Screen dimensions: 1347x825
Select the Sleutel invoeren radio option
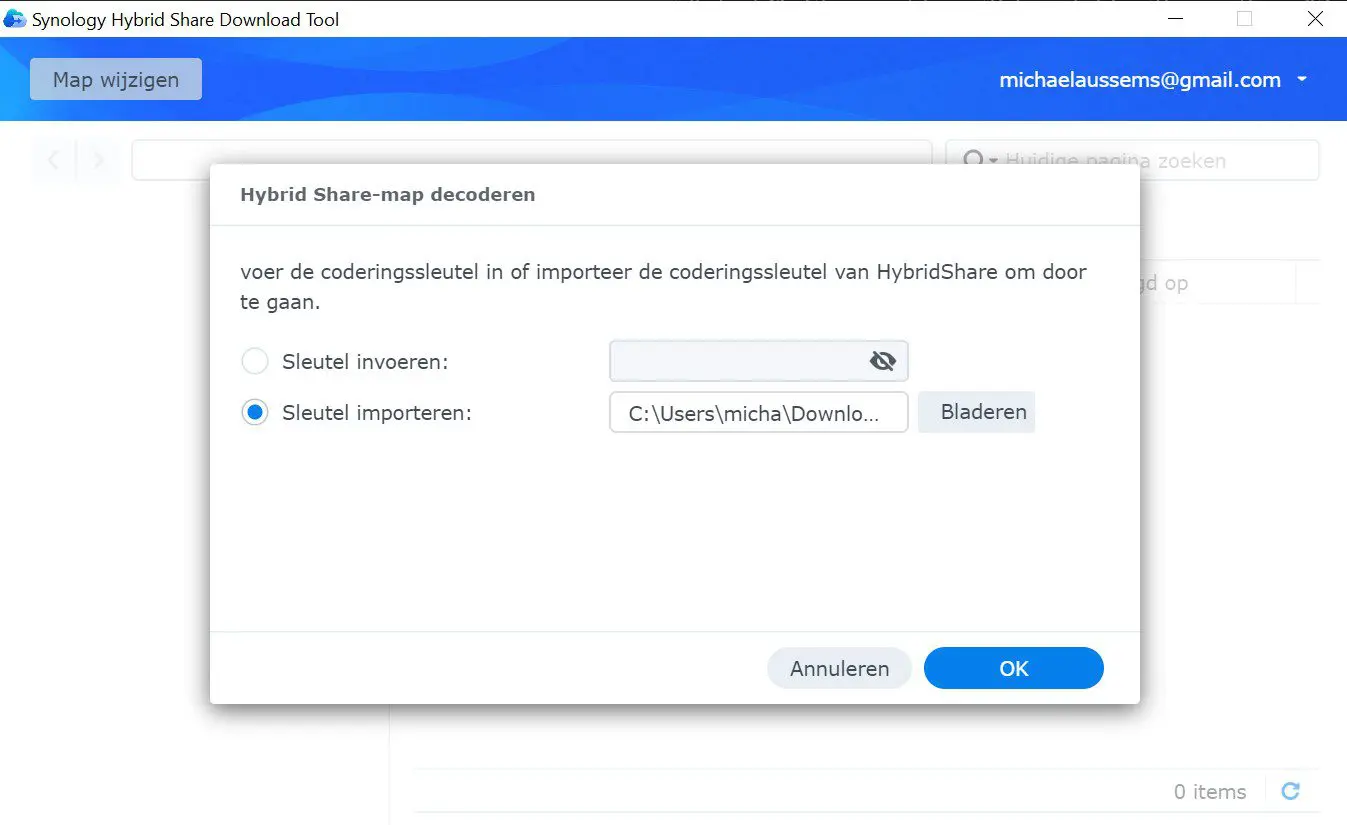[x=255, y=361]
